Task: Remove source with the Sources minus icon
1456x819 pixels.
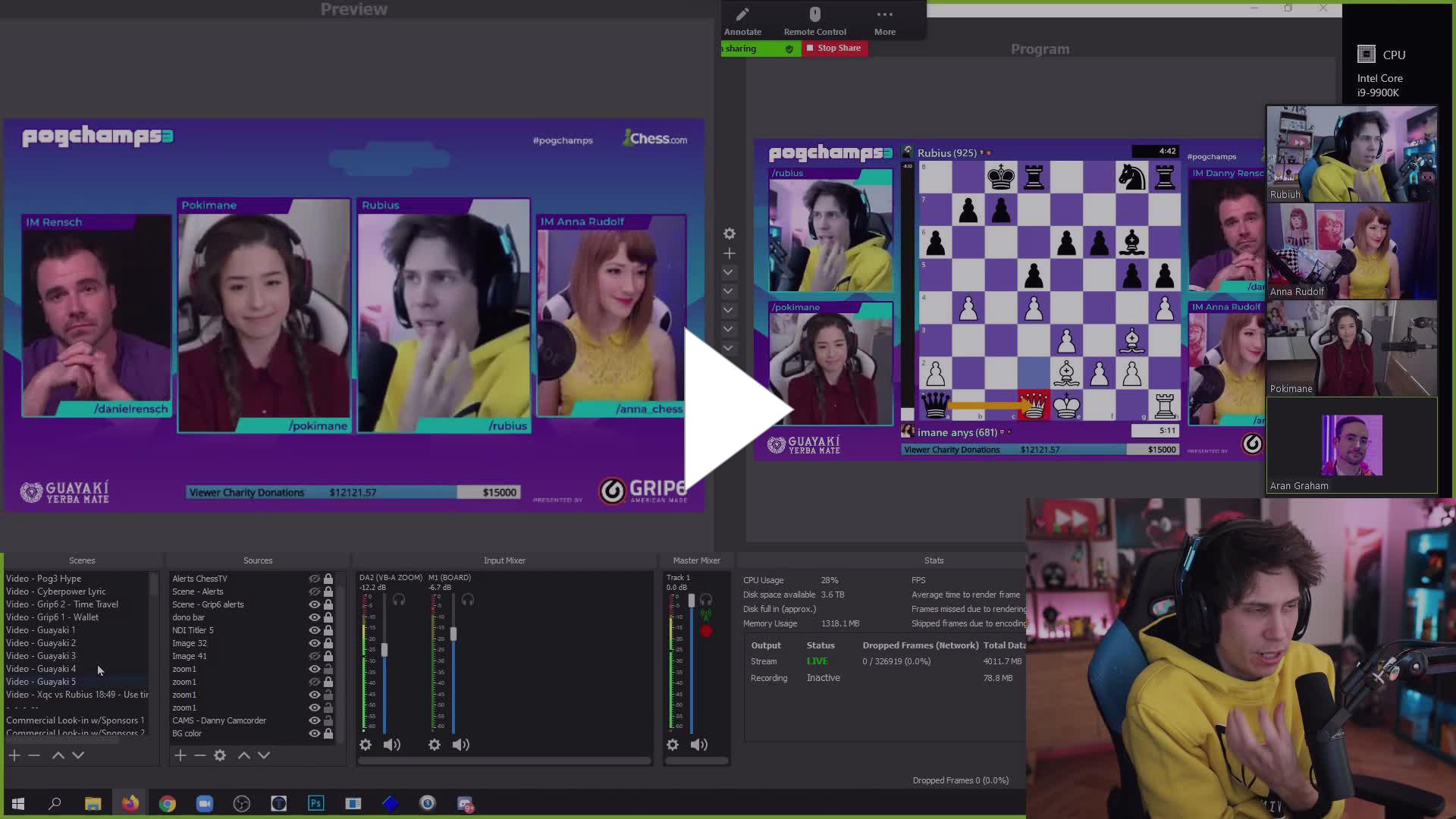Action: pyautogui.click(x=199, y=755)
